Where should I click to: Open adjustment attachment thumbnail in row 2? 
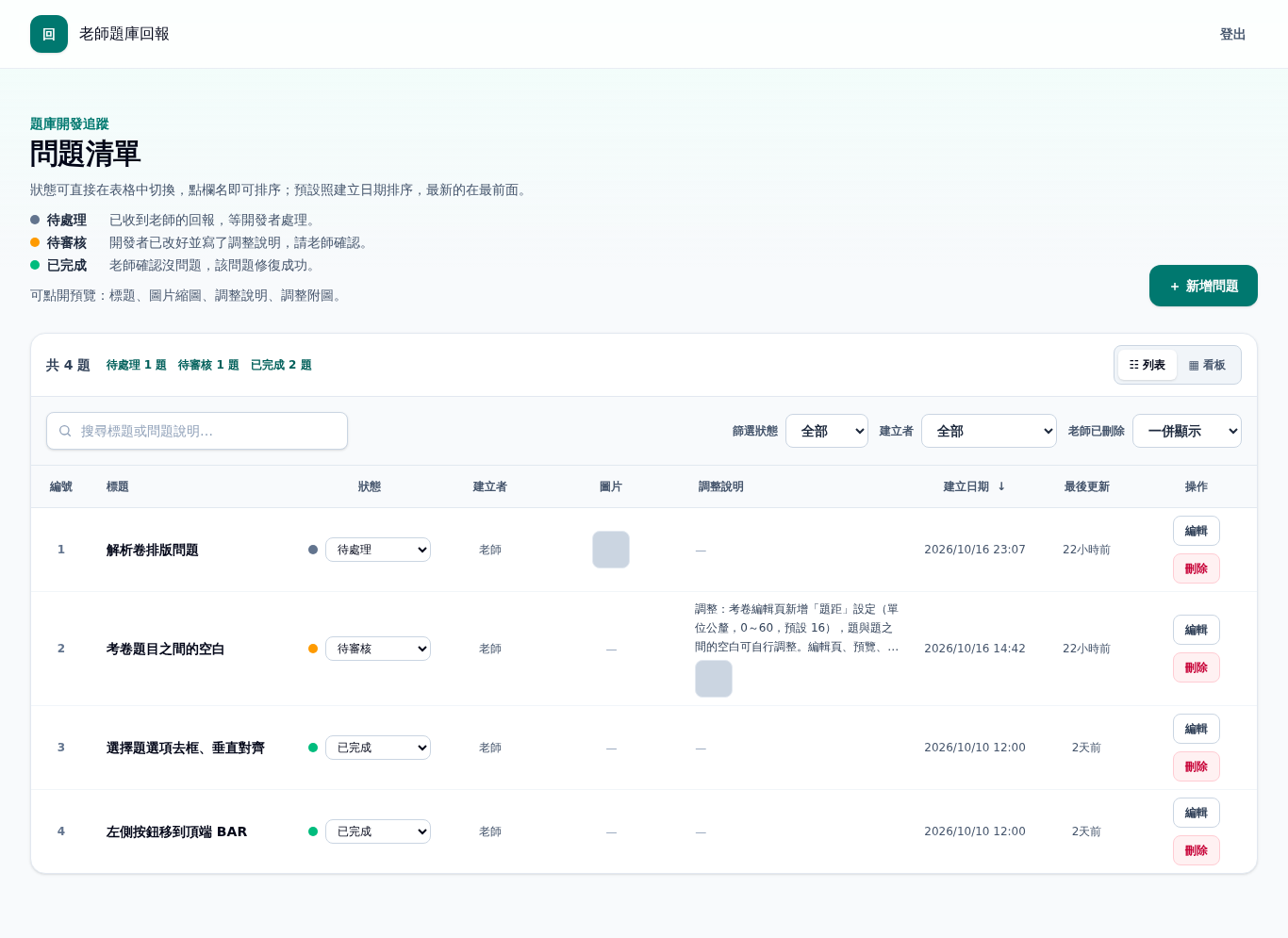tap(714, 679)
